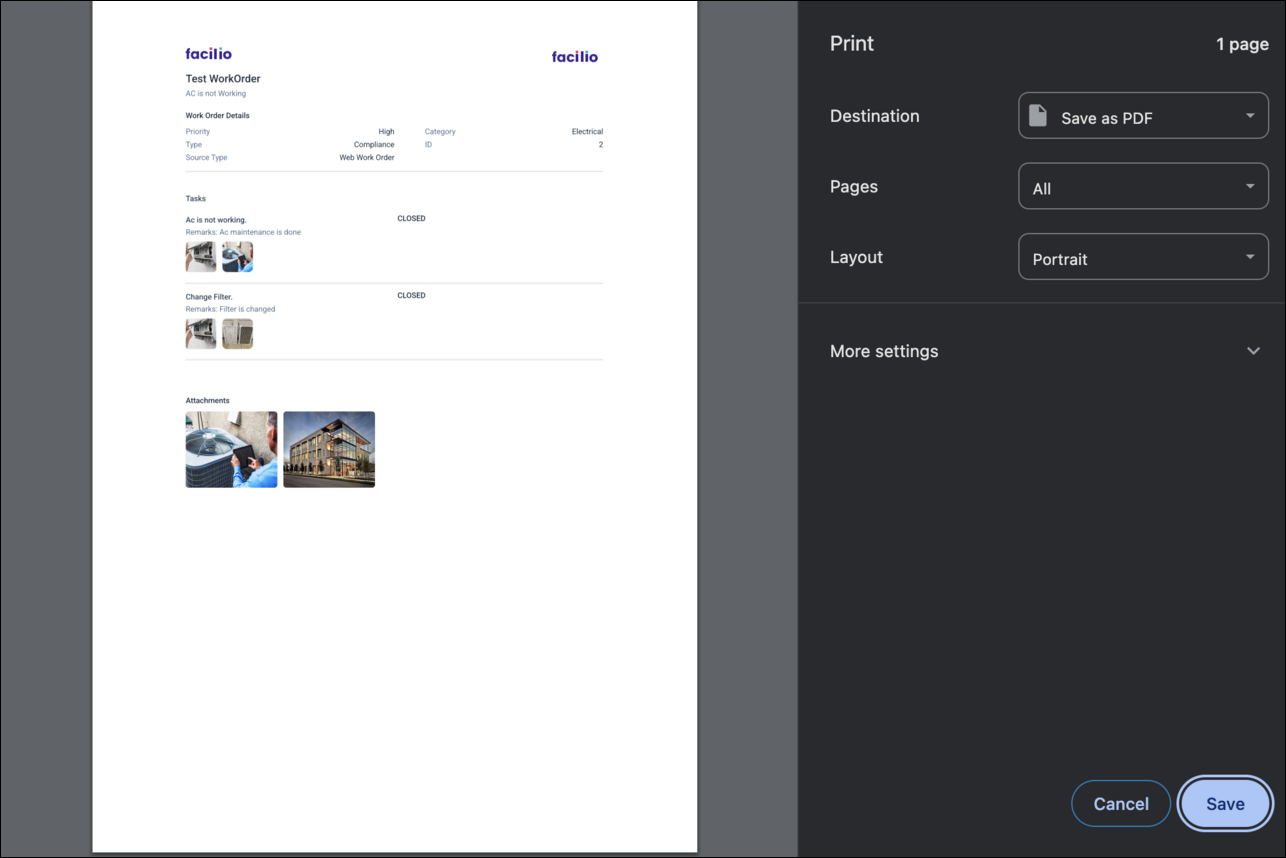This screenshot has width=1286, height=858.
Task: Click the first photo under Filter is changed remarks
Action: pyautogui.click(x=201, y=334)
